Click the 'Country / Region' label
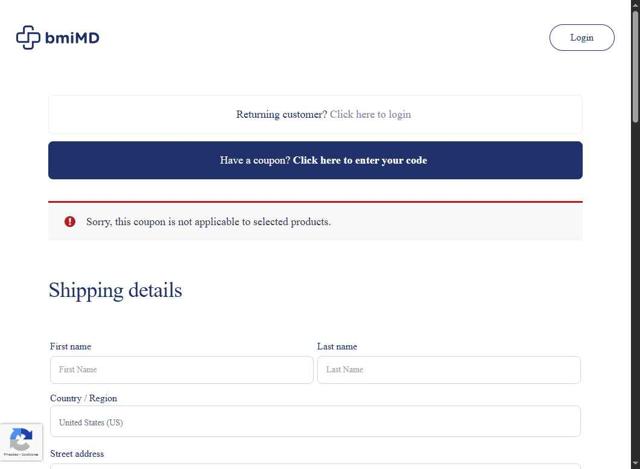 (x=83, y=398)
